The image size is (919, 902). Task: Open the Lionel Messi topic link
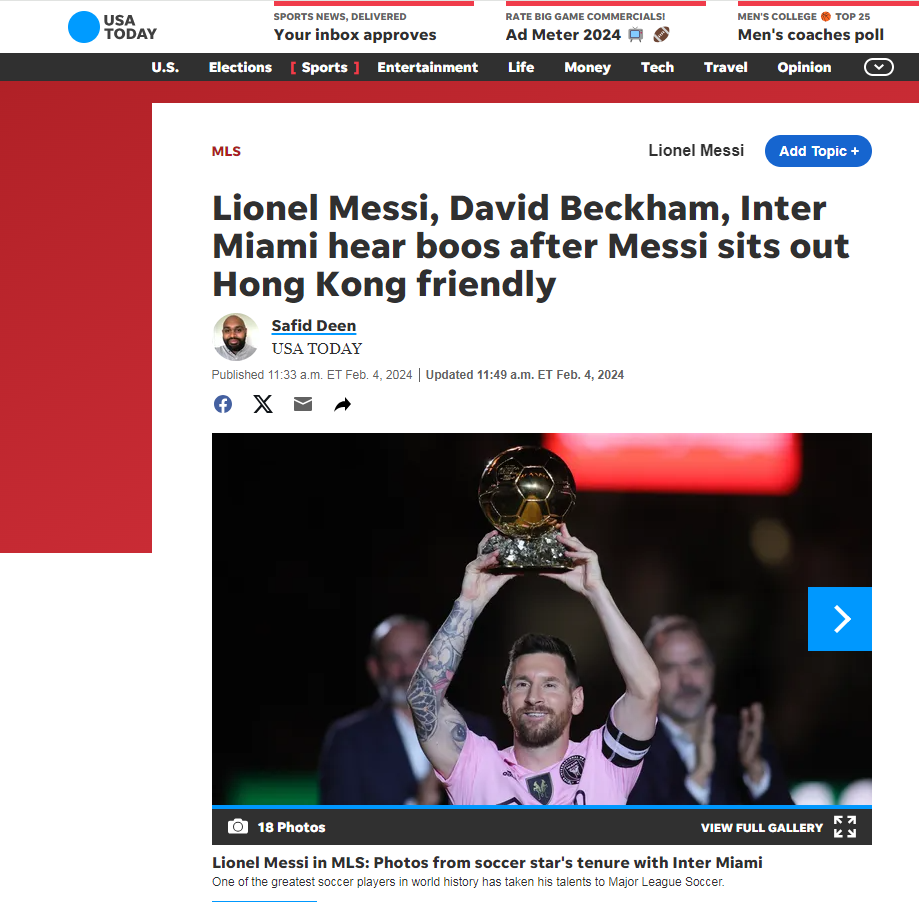coord(696,151)
